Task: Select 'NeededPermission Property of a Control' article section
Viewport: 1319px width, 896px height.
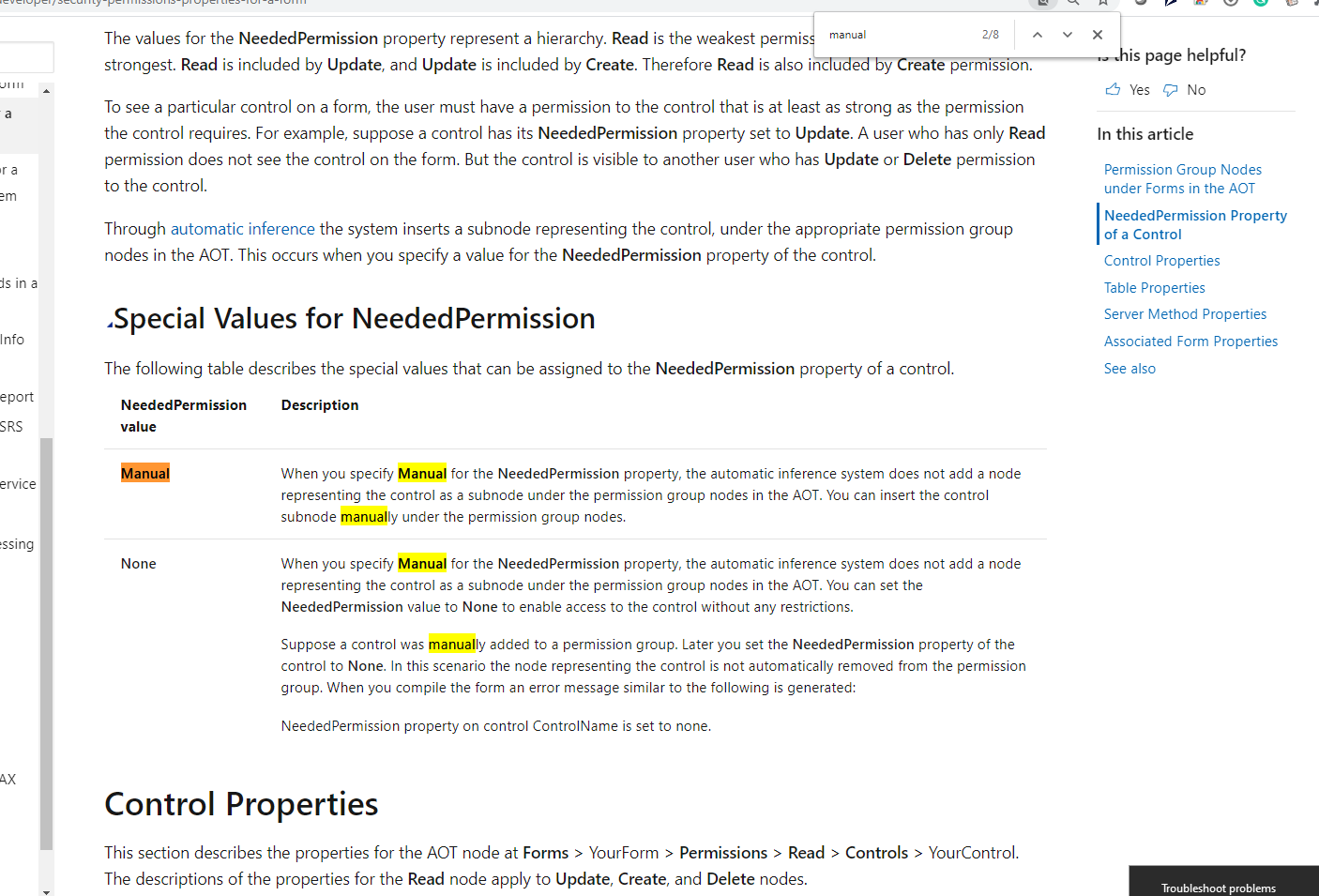Action: pyautogui.click(x=1195, y=225)
